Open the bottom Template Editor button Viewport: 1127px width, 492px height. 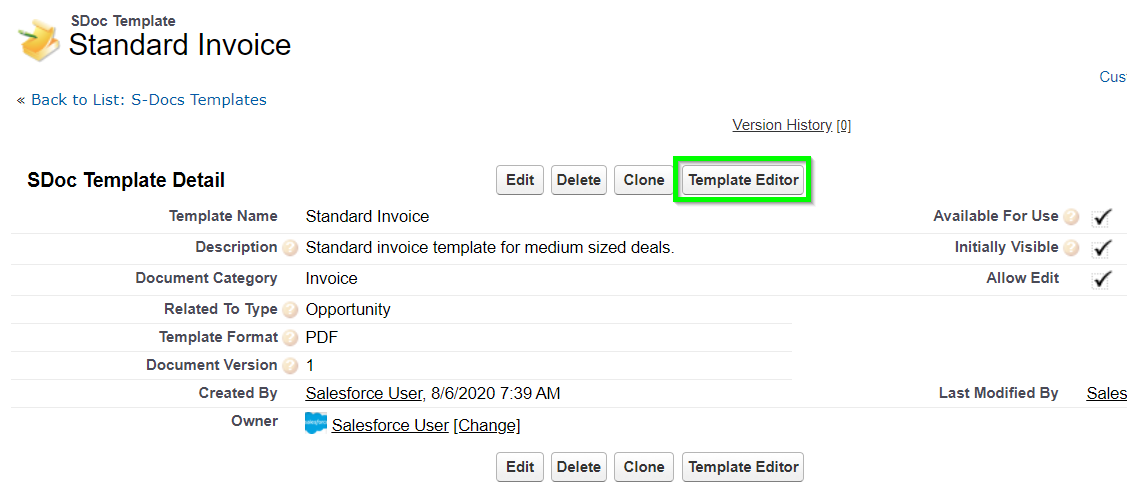coord(743,467)
